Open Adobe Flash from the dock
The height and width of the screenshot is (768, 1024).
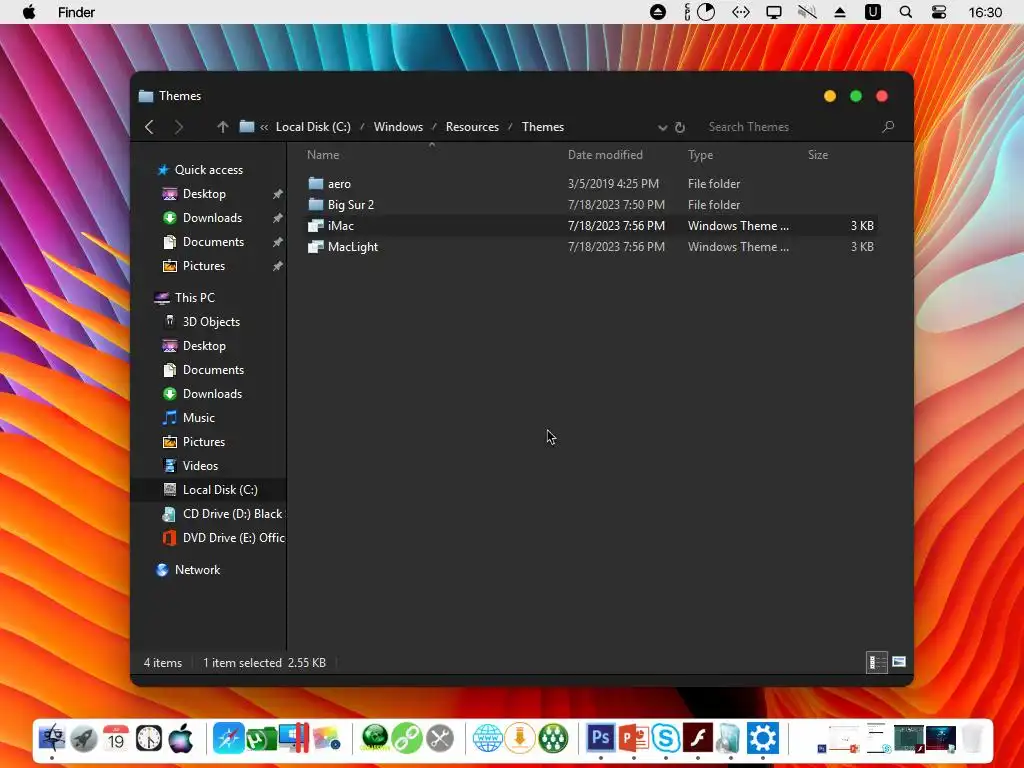(x=697, y=739)
